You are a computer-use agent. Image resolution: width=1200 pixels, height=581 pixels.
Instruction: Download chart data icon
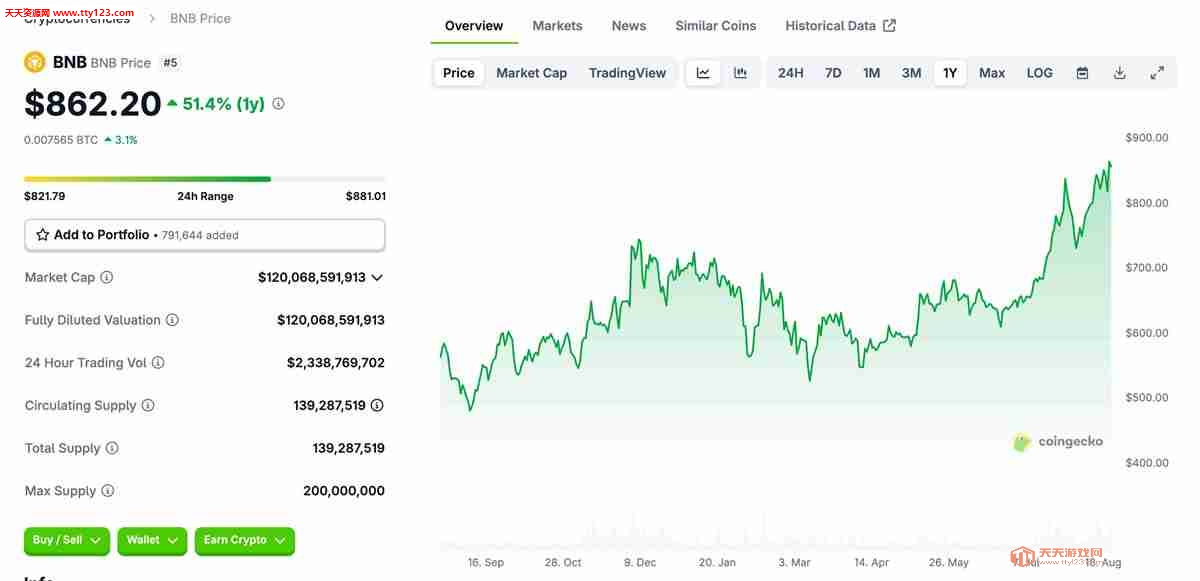pos(1119,73)
